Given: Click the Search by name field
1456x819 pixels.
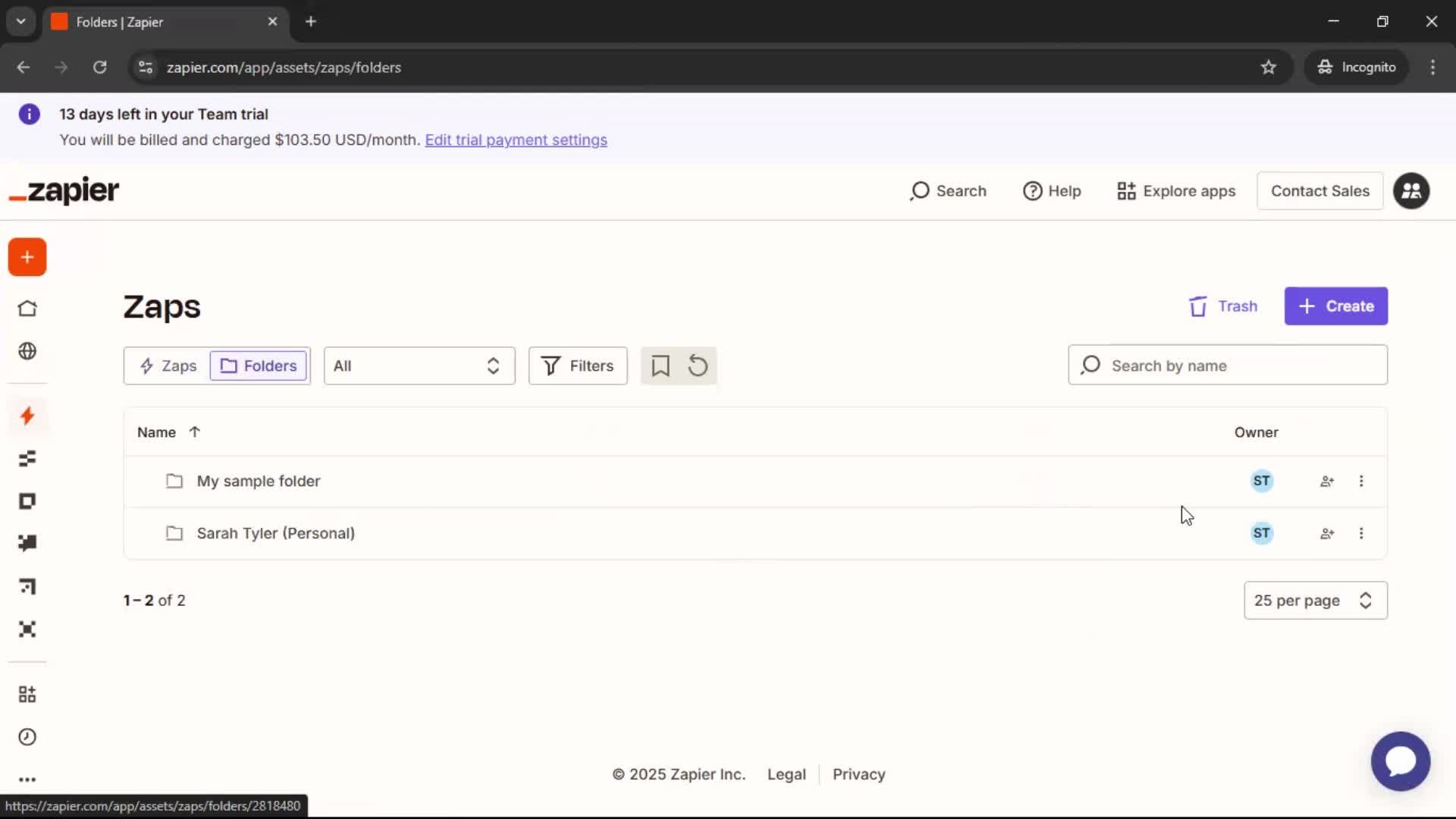Looking at the screenshot, I should pyautogui.click(x=1228, y=366).
